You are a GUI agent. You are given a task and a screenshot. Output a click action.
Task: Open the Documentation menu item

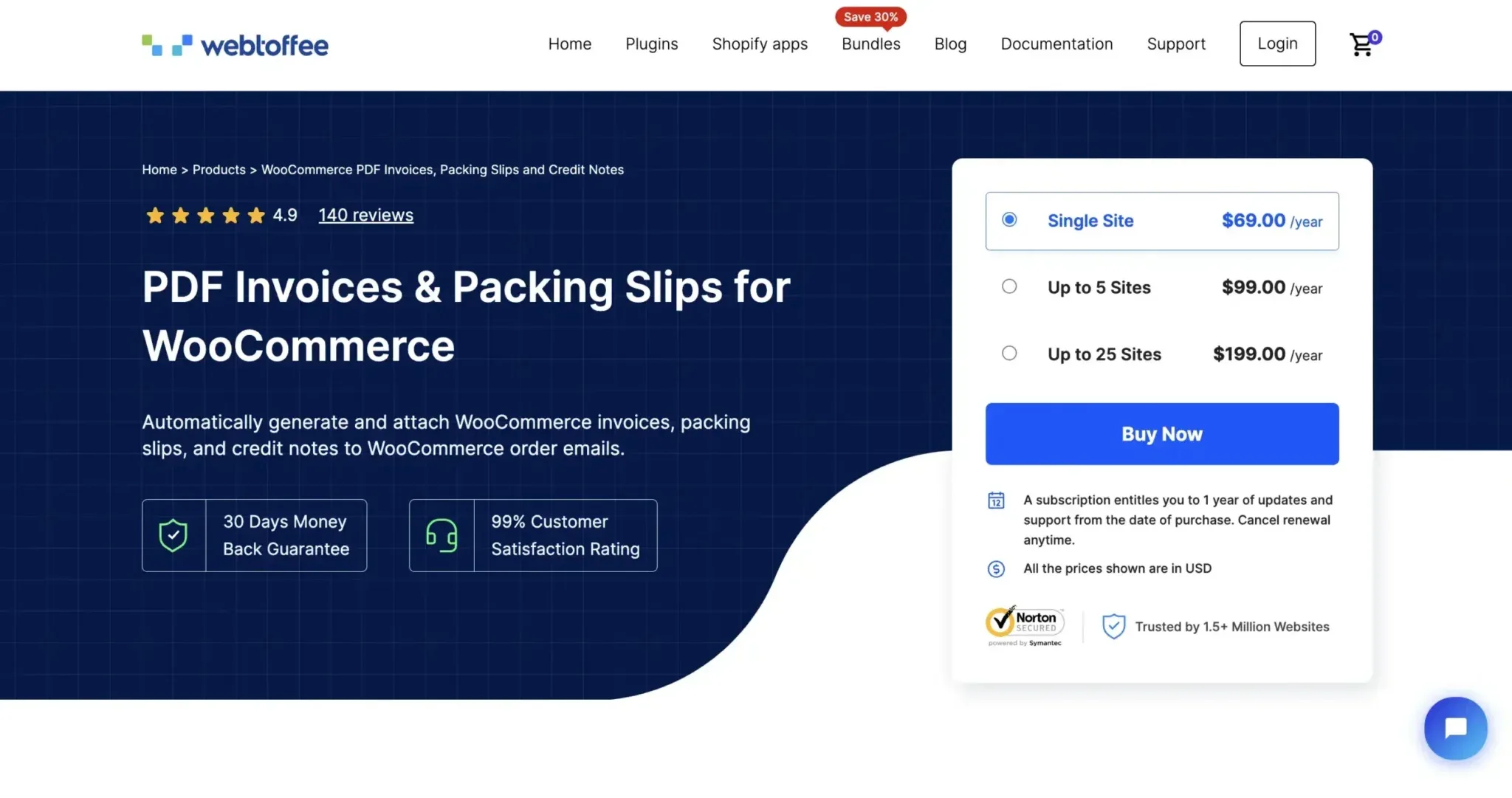point(1056,44)
